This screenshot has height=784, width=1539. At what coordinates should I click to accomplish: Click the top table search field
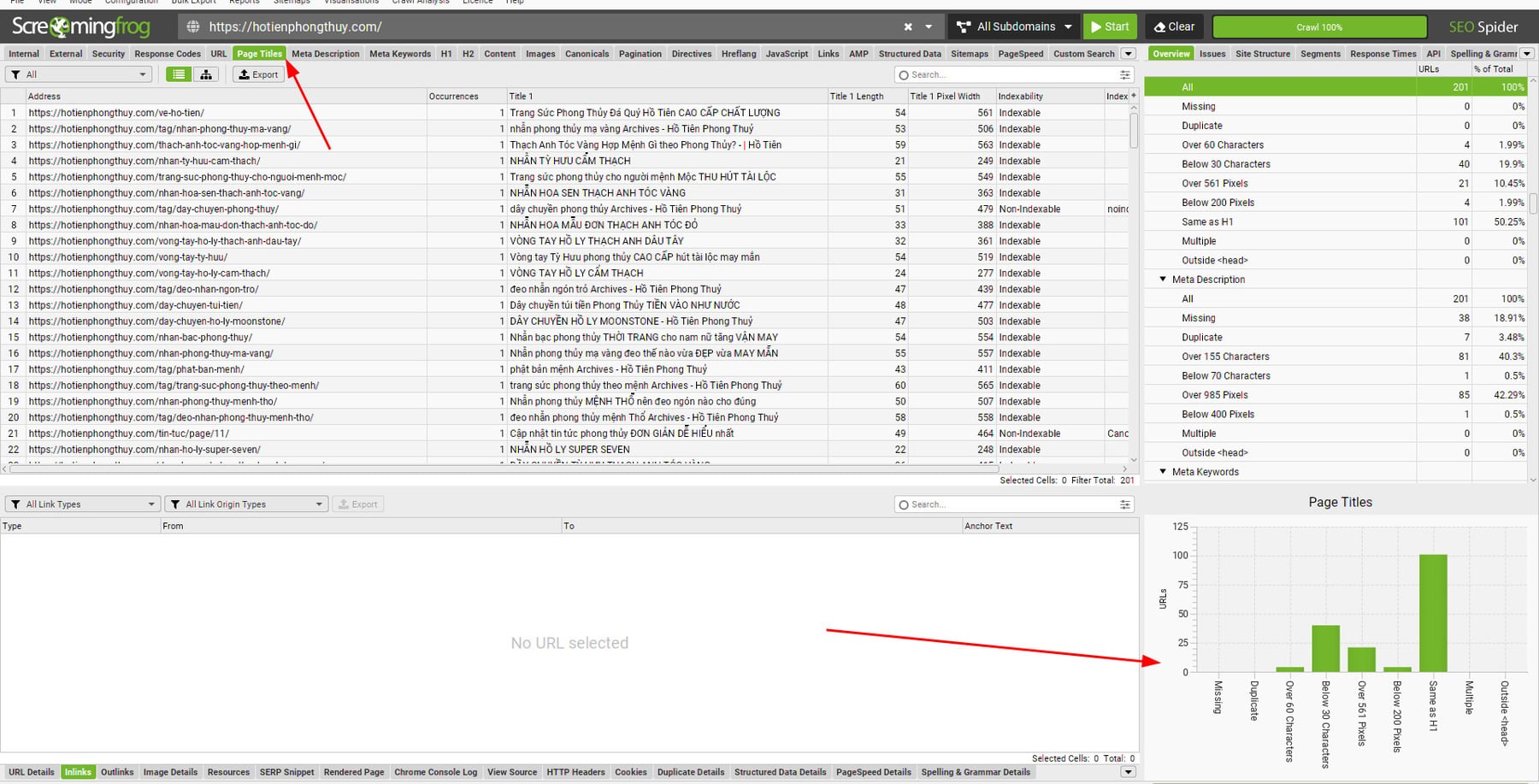pos(1007,74)
